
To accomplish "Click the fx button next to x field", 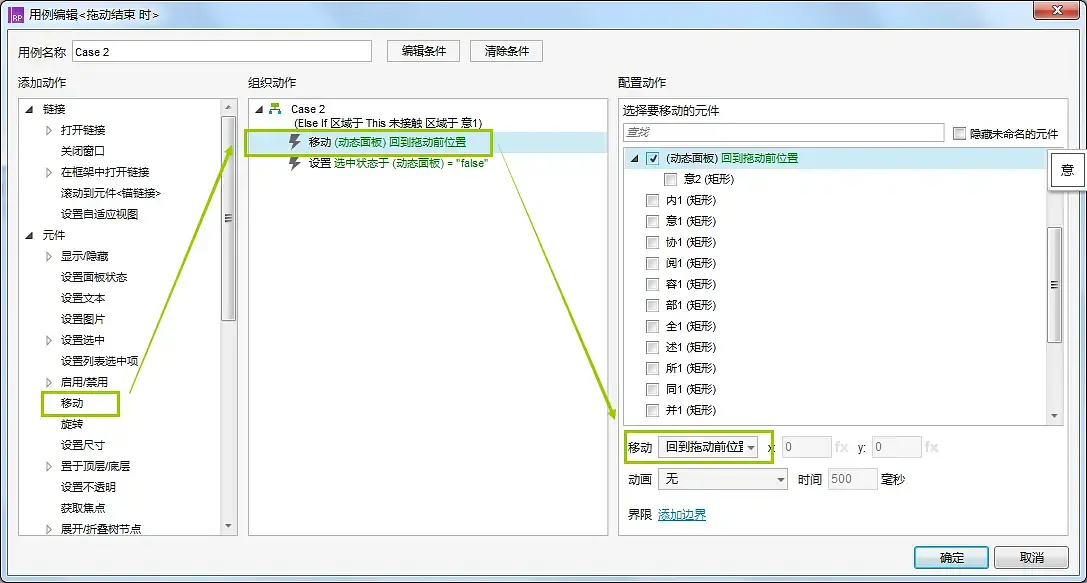I will (841, 447).
